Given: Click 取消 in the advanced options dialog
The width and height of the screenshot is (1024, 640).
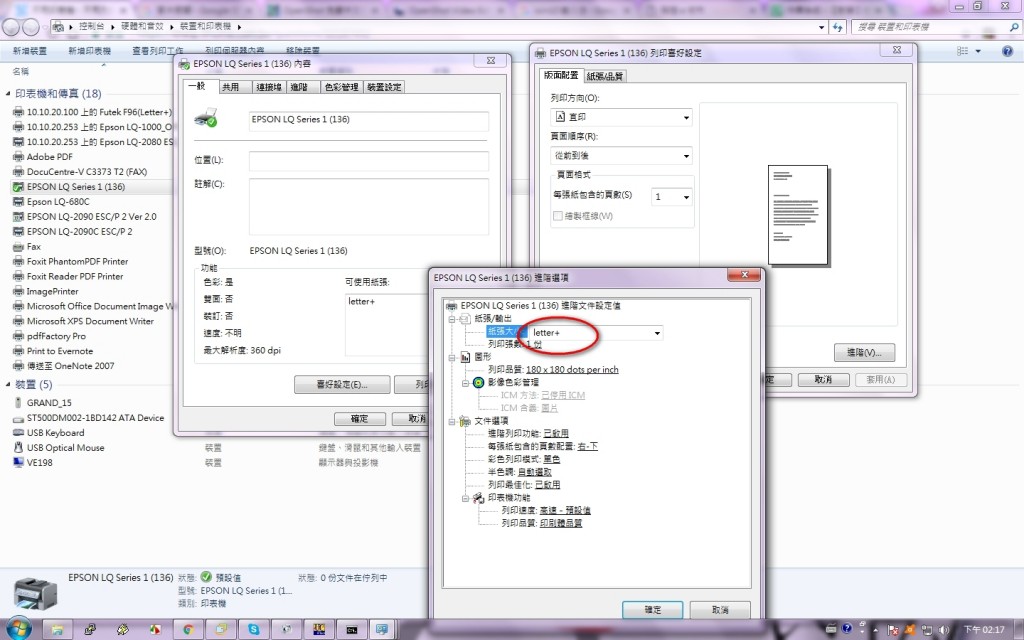Looking at the screenshot, I should pos(720,609).
